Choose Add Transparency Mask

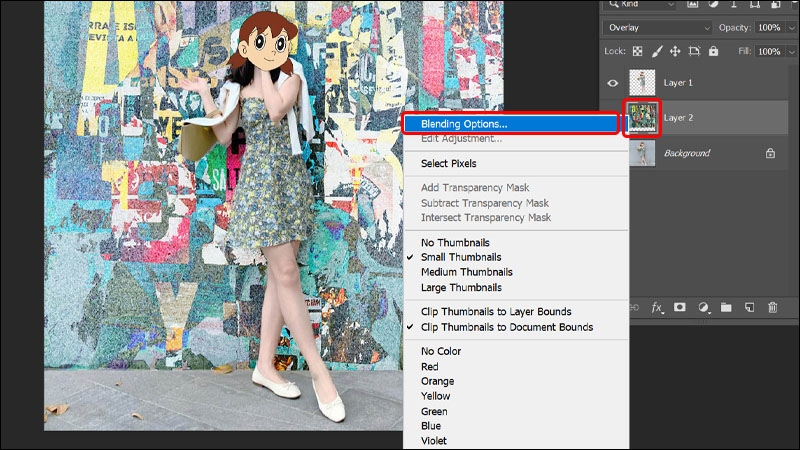(x=475, y=188)
